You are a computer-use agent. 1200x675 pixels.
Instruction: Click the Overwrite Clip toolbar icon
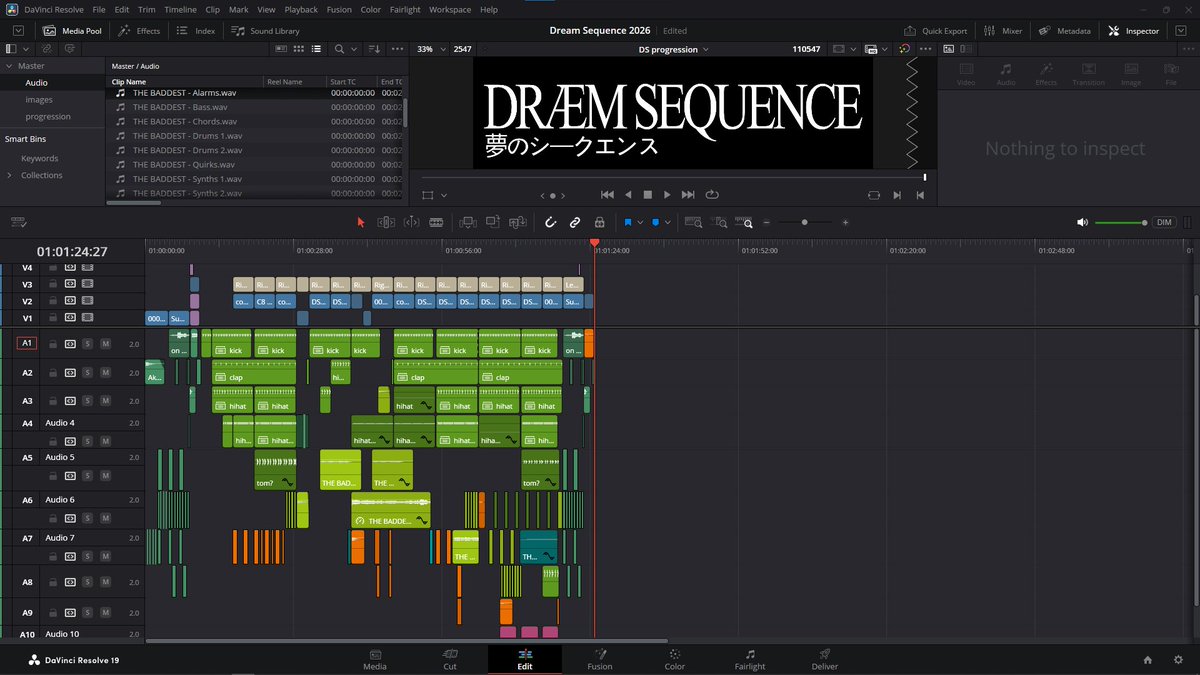click(492, 222)
